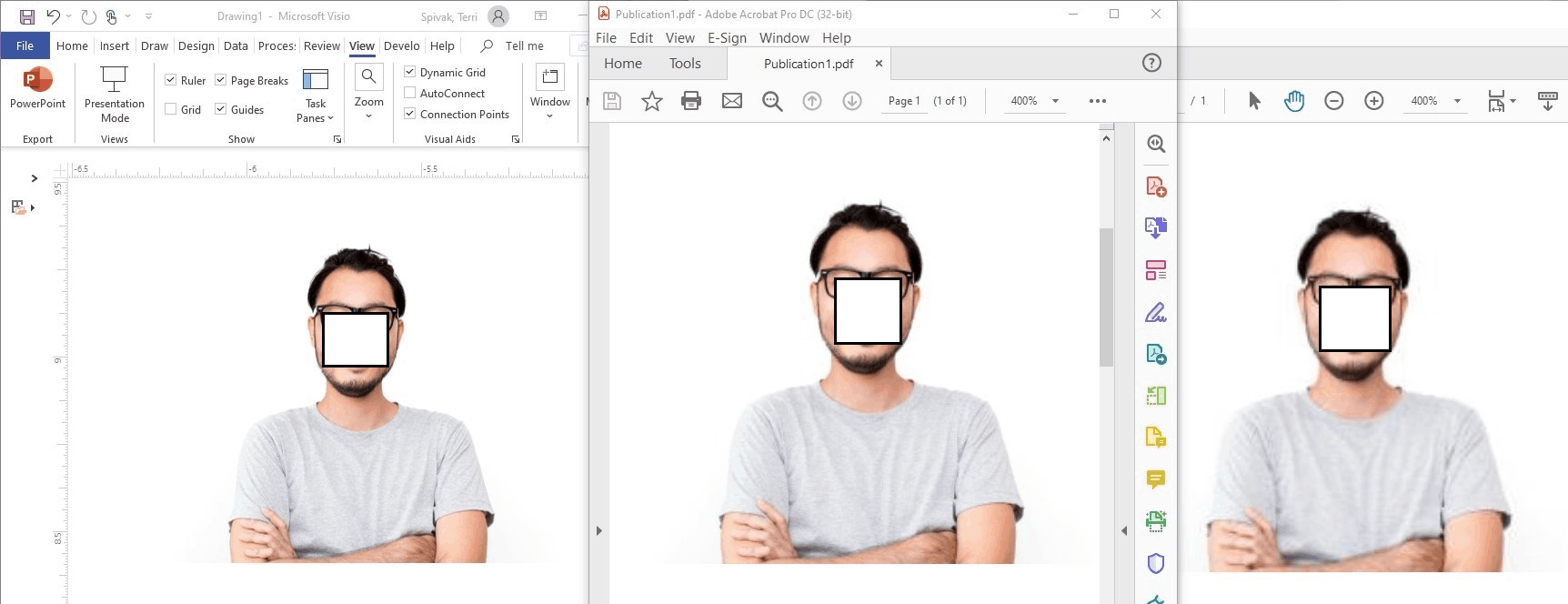Switch to Visio Design tab

click(196, 45)
